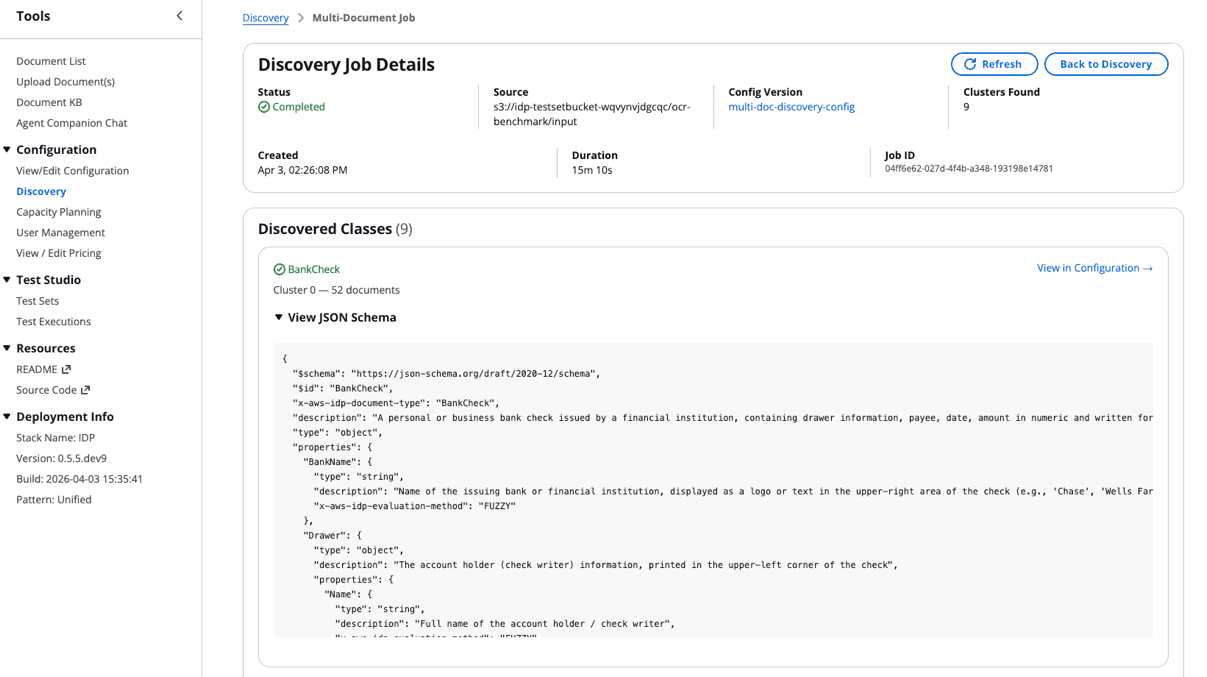Click 'Stack Name: IDP' text
The width and height of the screenshot is (1207, 677).
coord(55,438)
